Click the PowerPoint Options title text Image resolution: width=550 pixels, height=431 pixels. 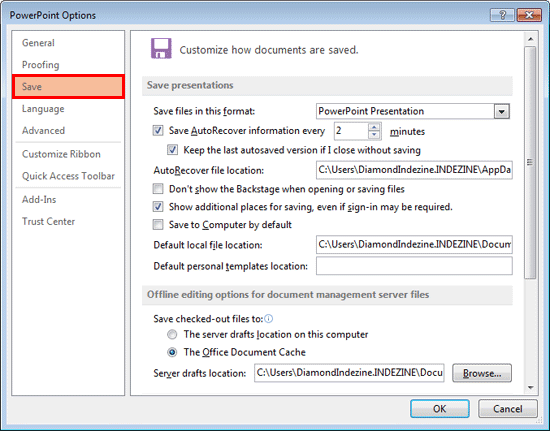(x=53, y=15)
